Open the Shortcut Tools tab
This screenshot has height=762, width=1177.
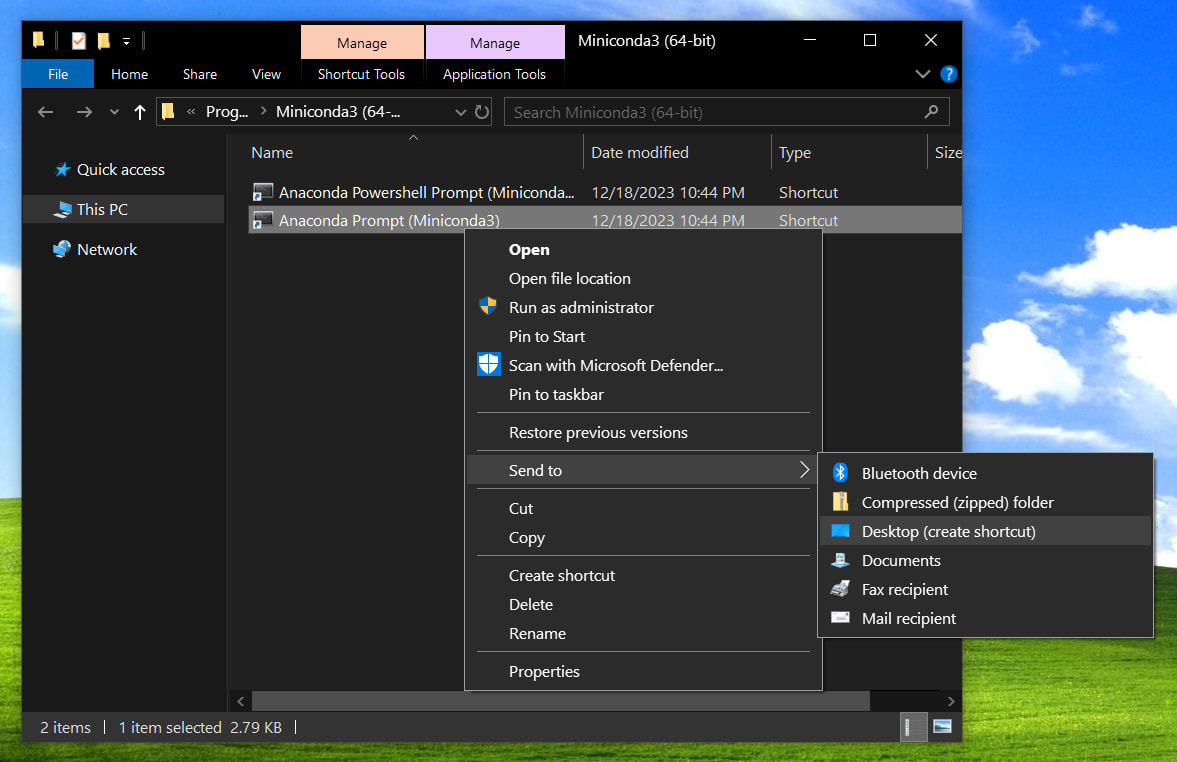coord(361,74)
